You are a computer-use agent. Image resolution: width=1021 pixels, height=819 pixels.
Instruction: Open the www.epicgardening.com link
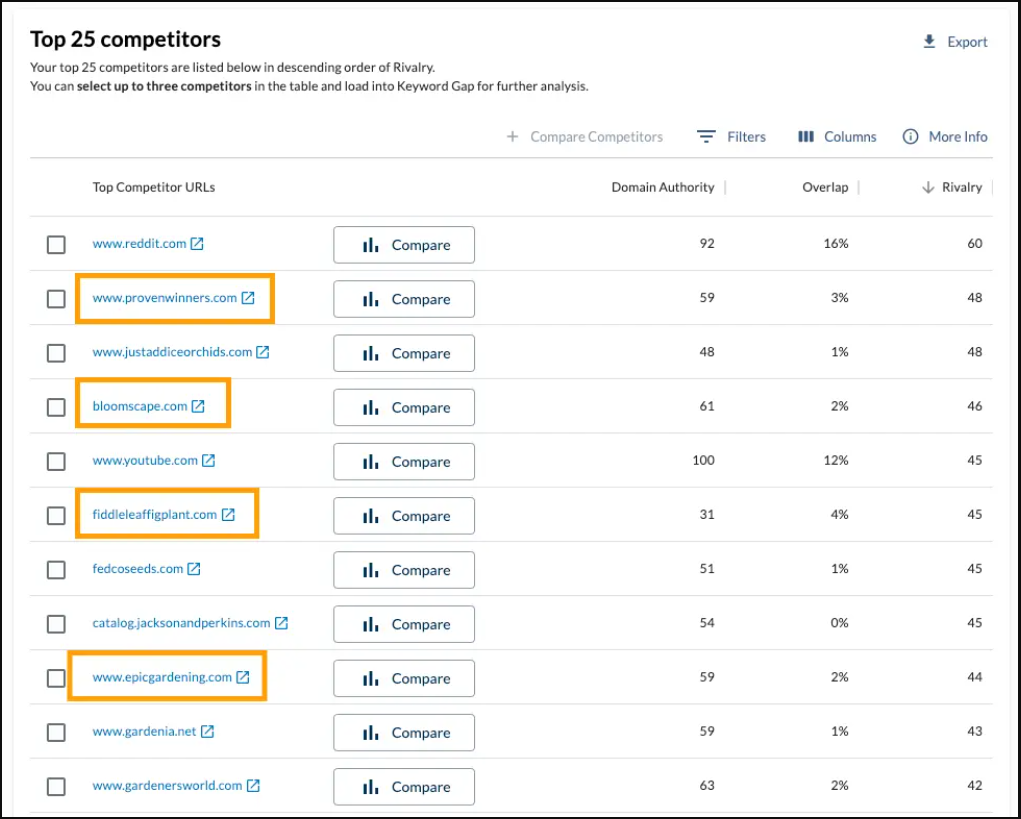click(x=162, y=677)
